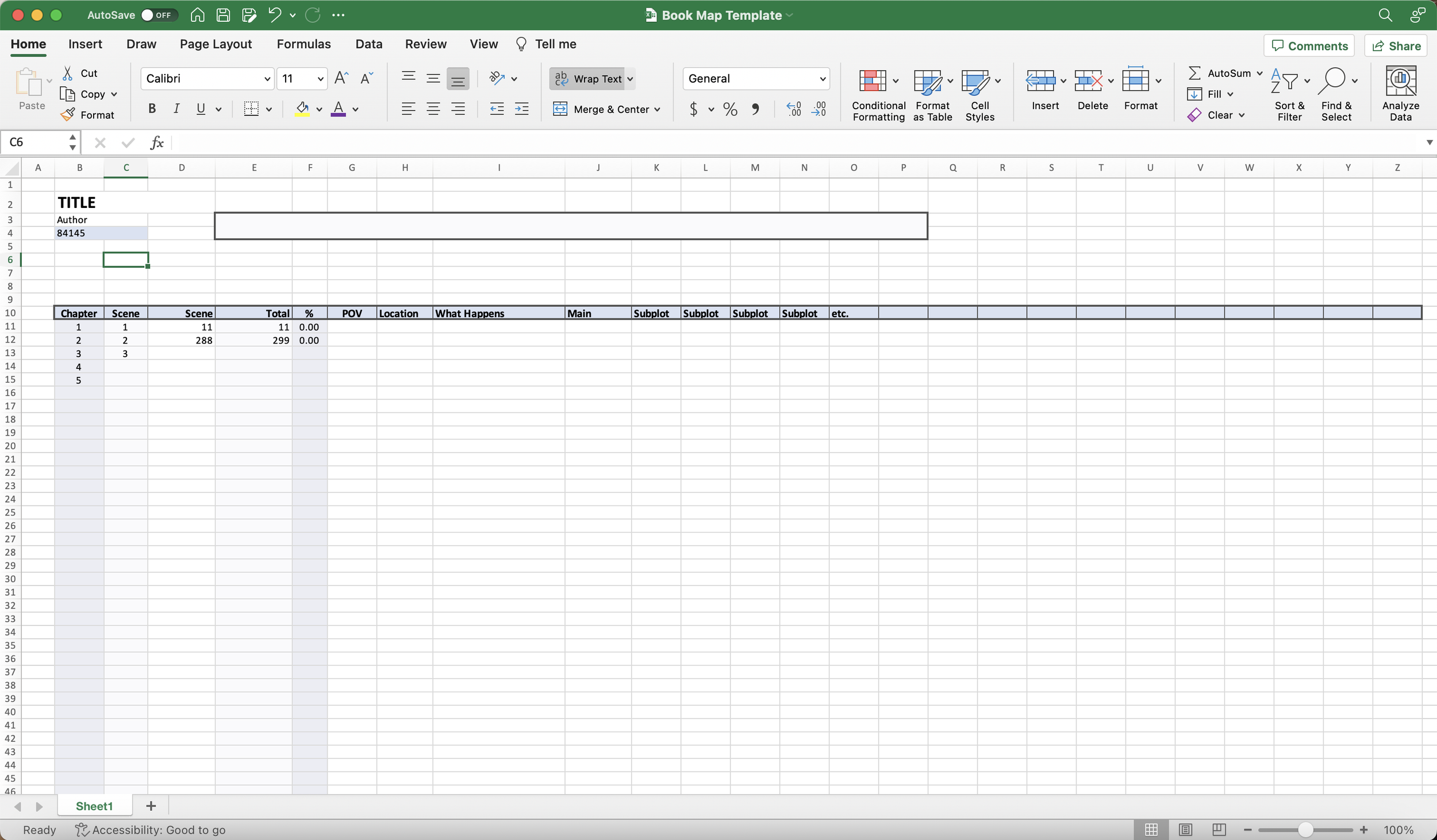
Task: Open the Formulas ribbon tab
Action: click(303, 44)
